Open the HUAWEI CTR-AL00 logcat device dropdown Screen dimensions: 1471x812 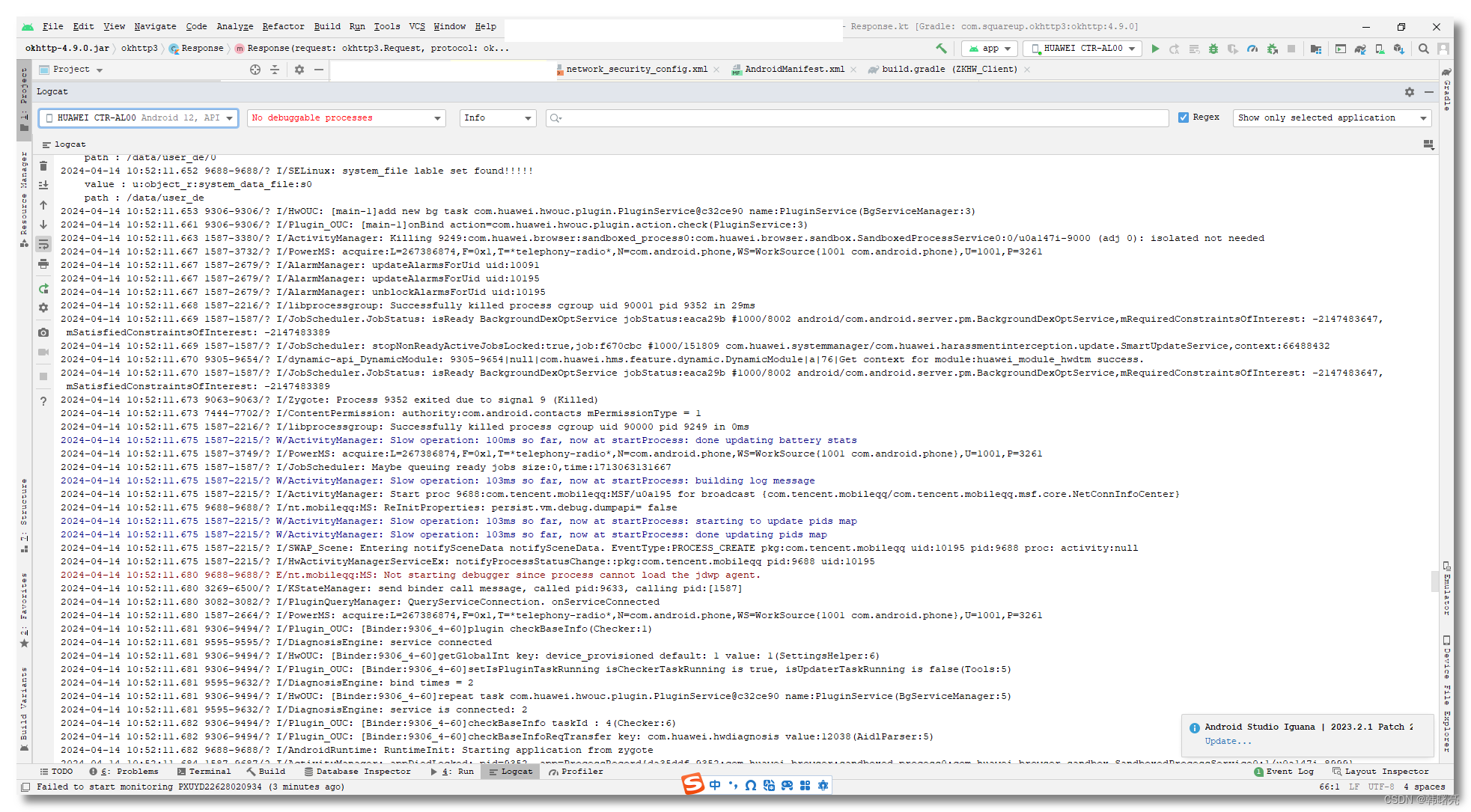pos(138,117)
